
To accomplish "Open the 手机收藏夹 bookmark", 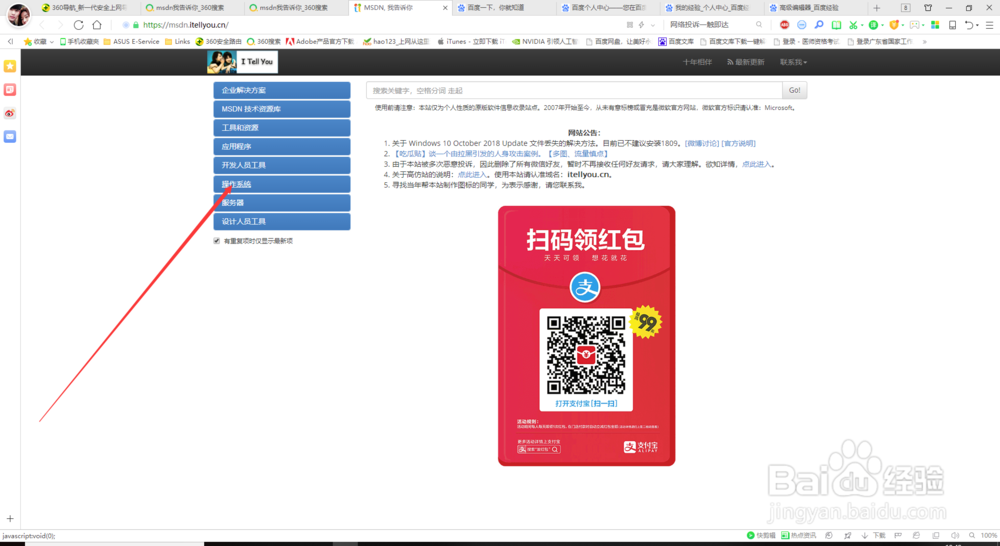I will pyautogui.click(x=79, y=41).
